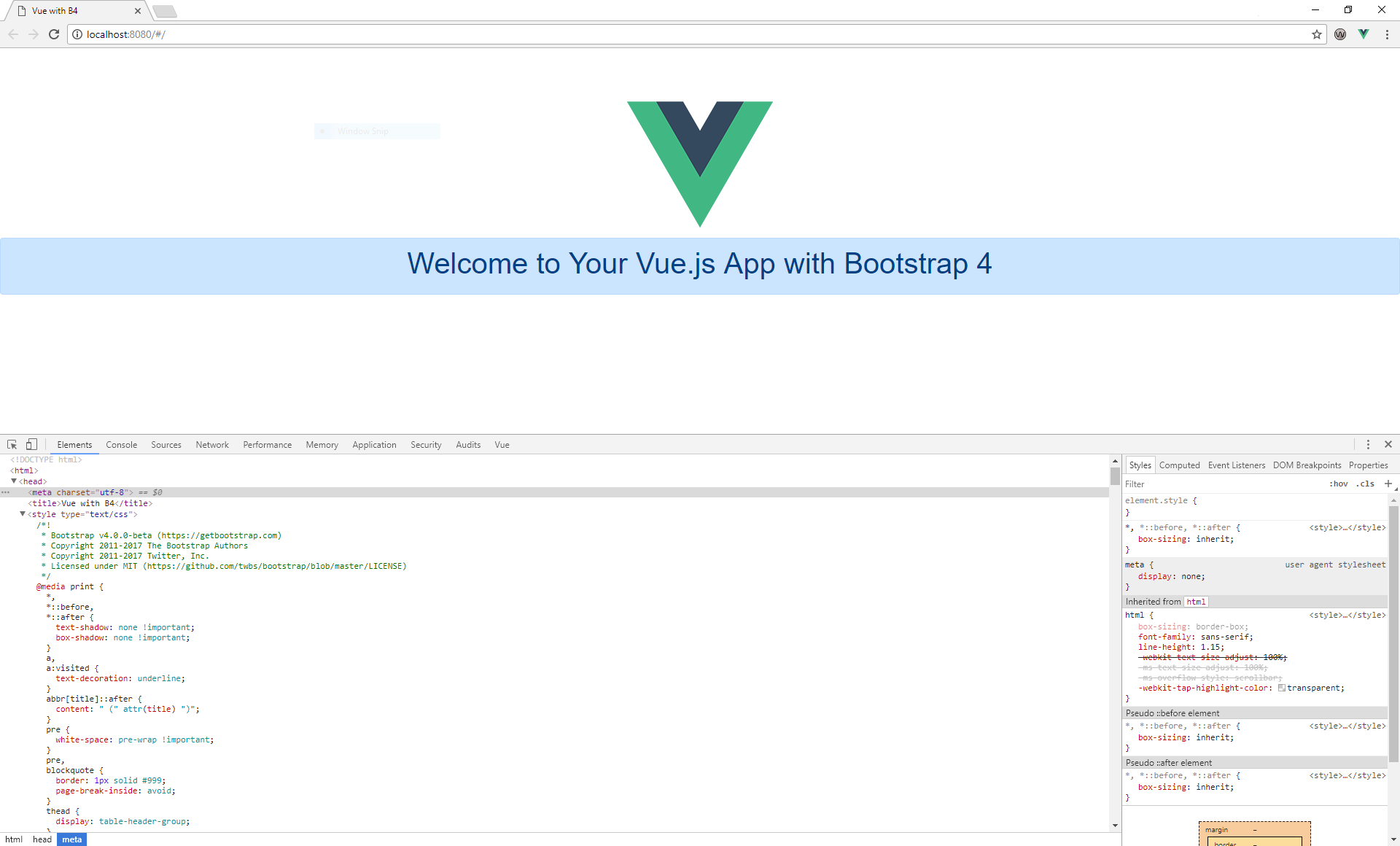Toggle :hov element state panel

(1338, 484)
